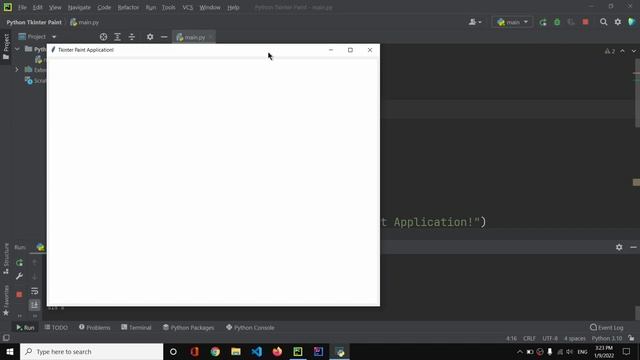Open the Refactor menu
This screenshot has width=640, height=360.
(x=128, y=7)
